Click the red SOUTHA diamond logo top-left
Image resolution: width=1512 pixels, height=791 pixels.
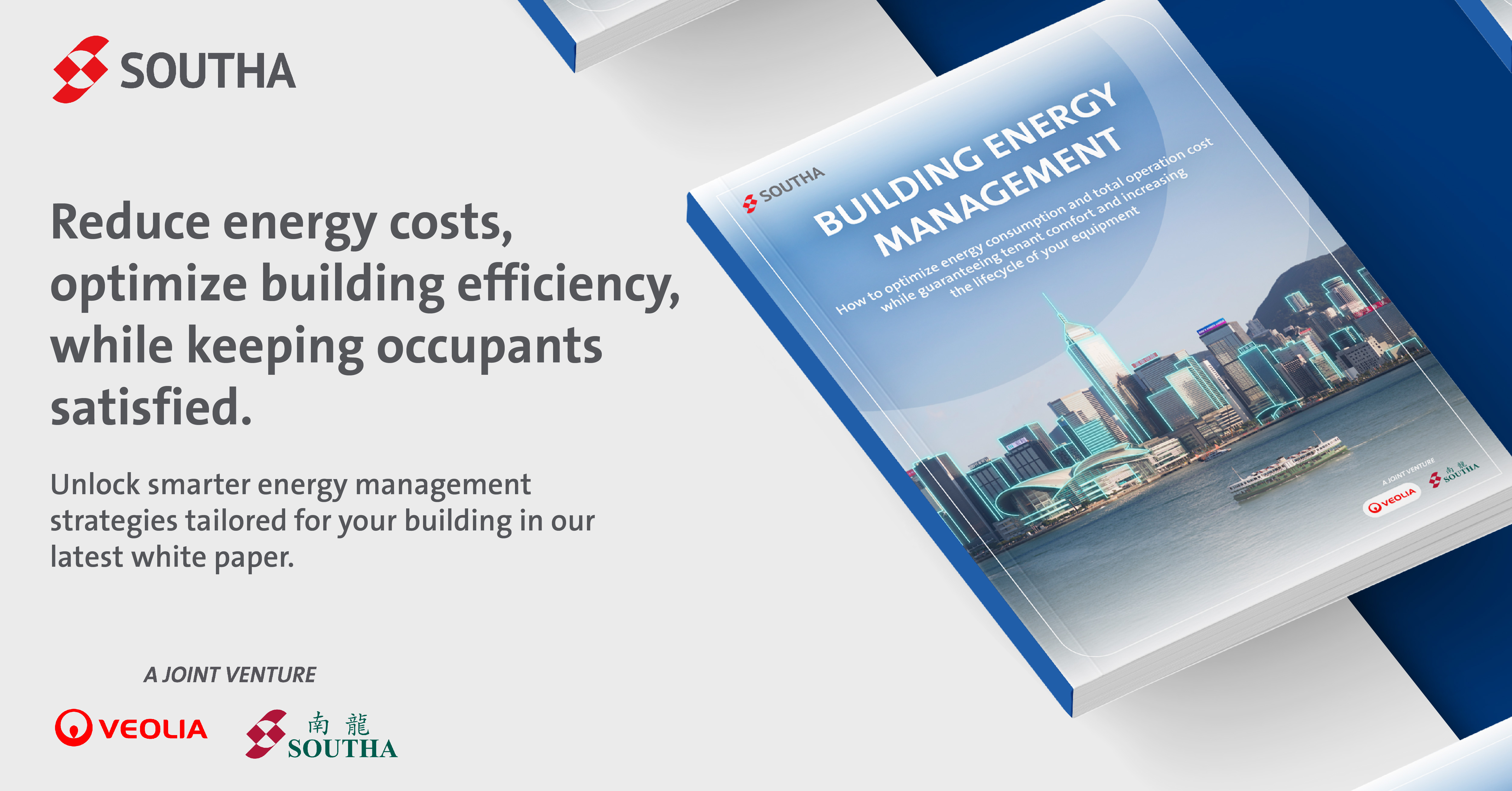pos(80,69)
